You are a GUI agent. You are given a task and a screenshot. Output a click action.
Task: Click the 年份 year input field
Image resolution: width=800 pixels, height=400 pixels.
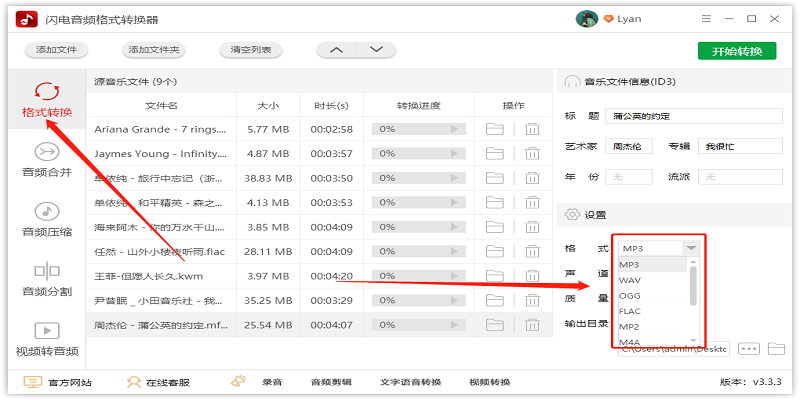coord(629,177)
